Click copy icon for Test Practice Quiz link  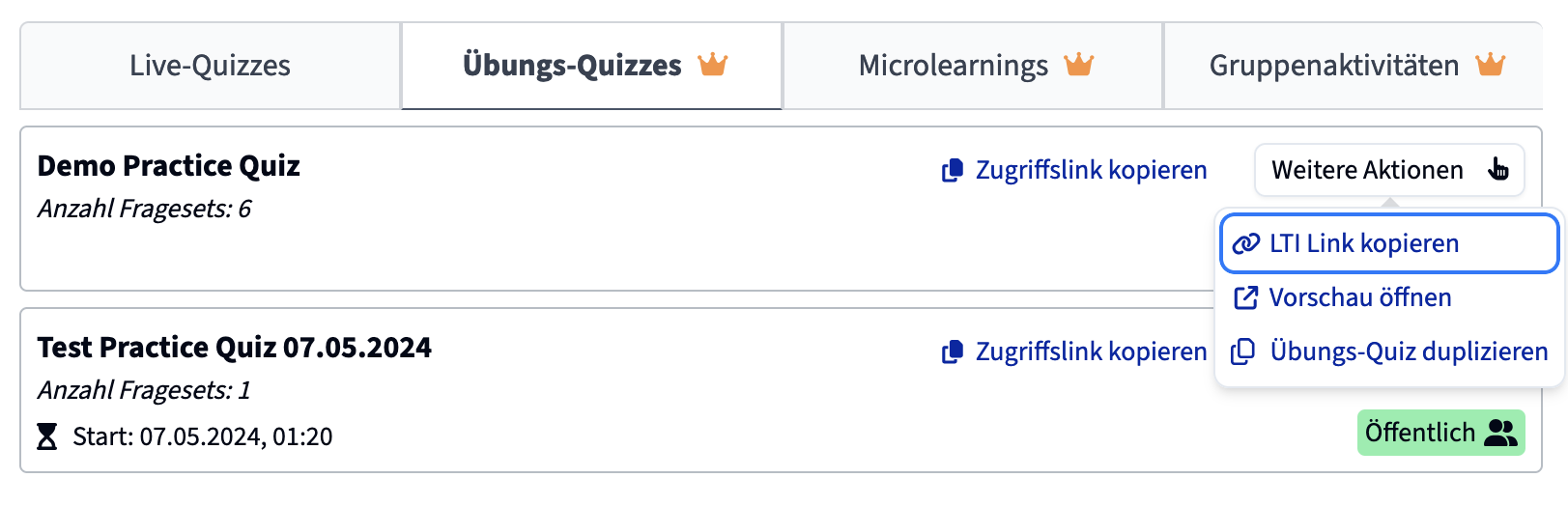[x=953, y=351]
